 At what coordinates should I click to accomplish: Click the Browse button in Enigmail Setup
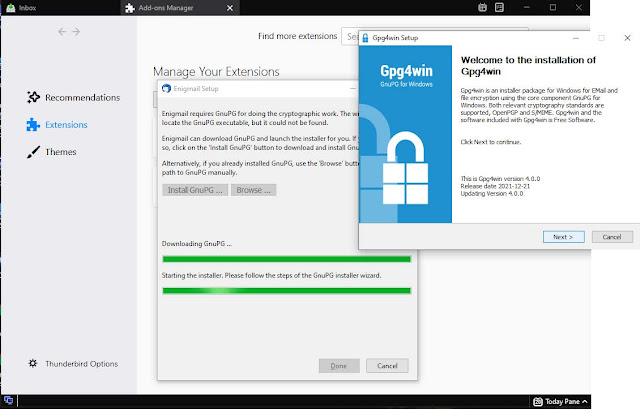tap(253, 190)
